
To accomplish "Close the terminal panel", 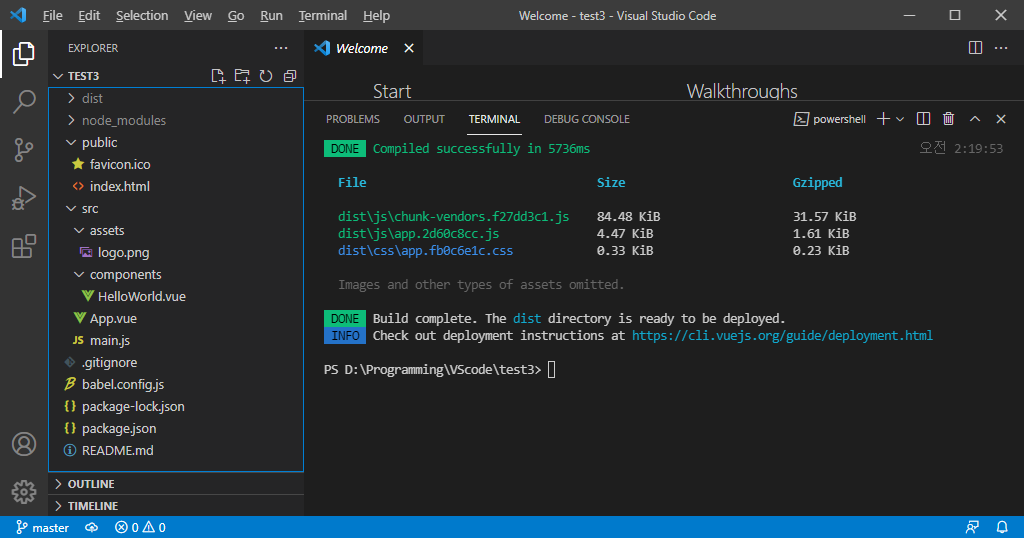I will coord(1000,119).
